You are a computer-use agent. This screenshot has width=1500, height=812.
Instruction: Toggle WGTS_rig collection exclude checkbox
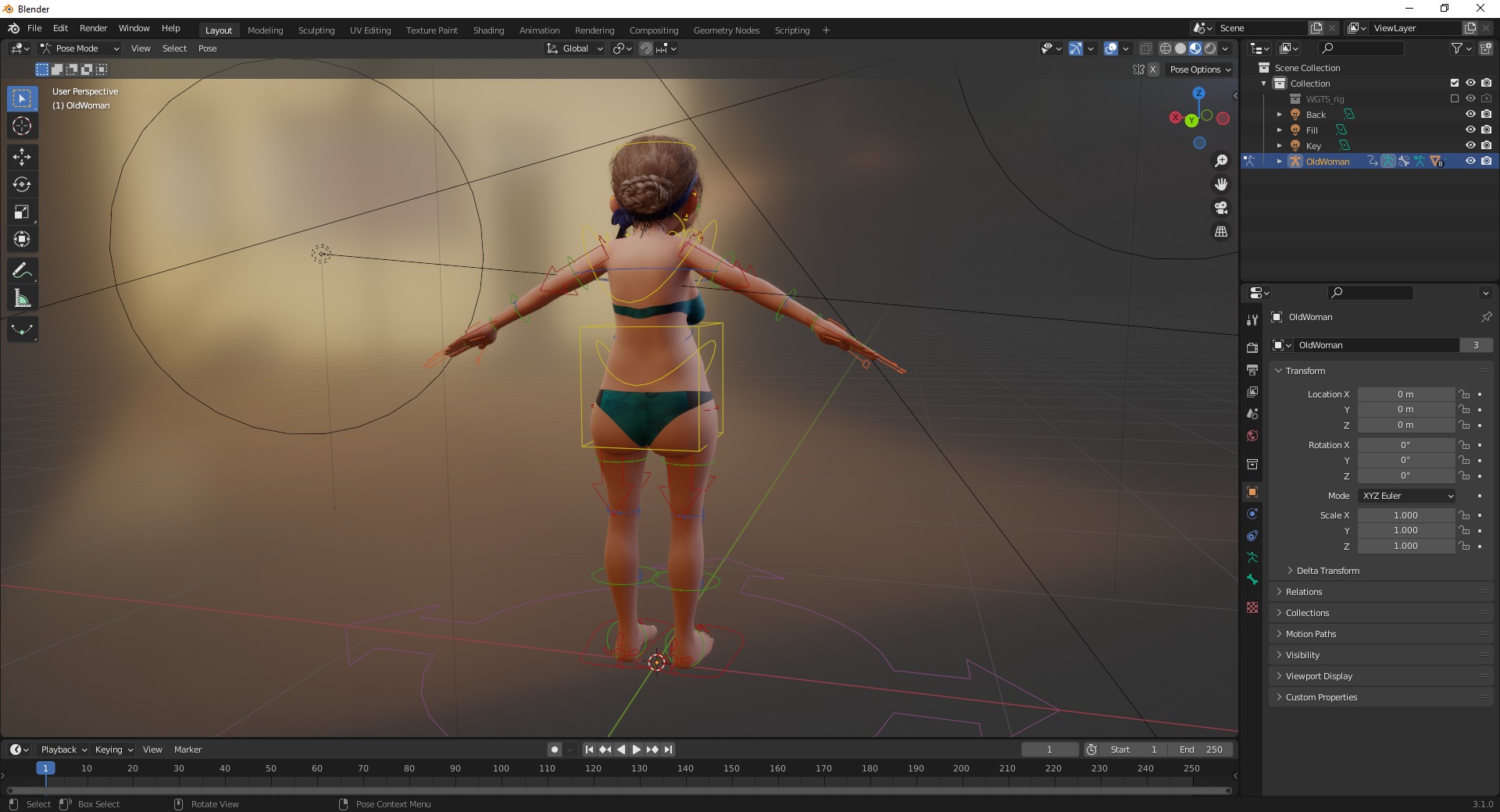pos(1455,98)
